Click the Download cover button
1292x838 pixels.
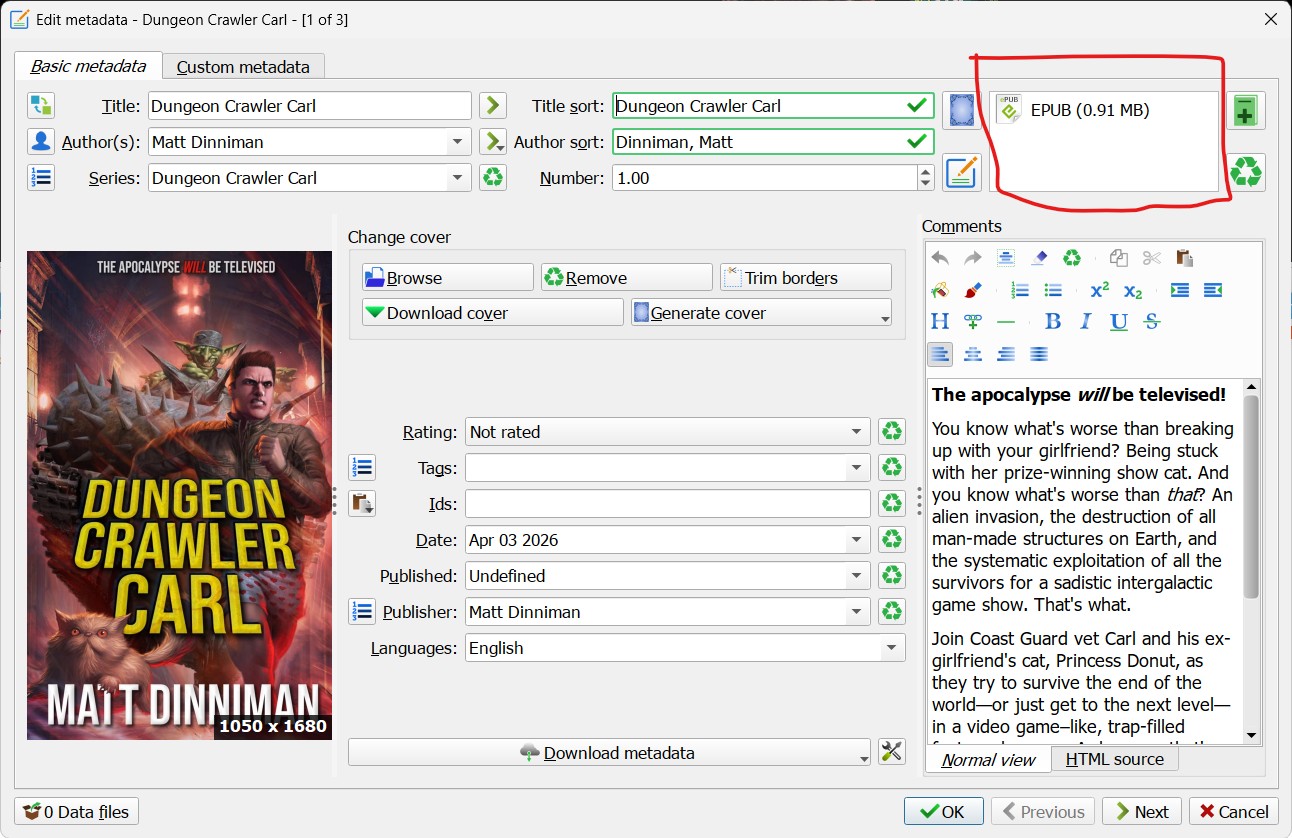[493, 312]
